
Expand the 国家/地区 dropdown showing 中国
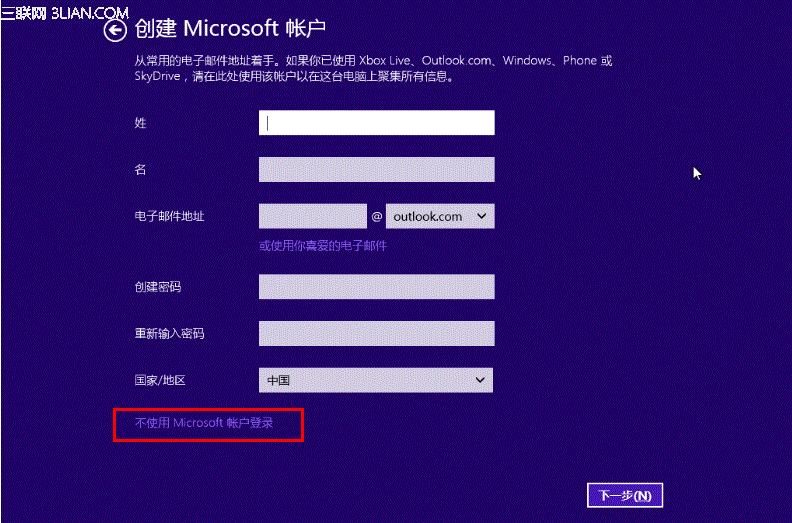376,380
